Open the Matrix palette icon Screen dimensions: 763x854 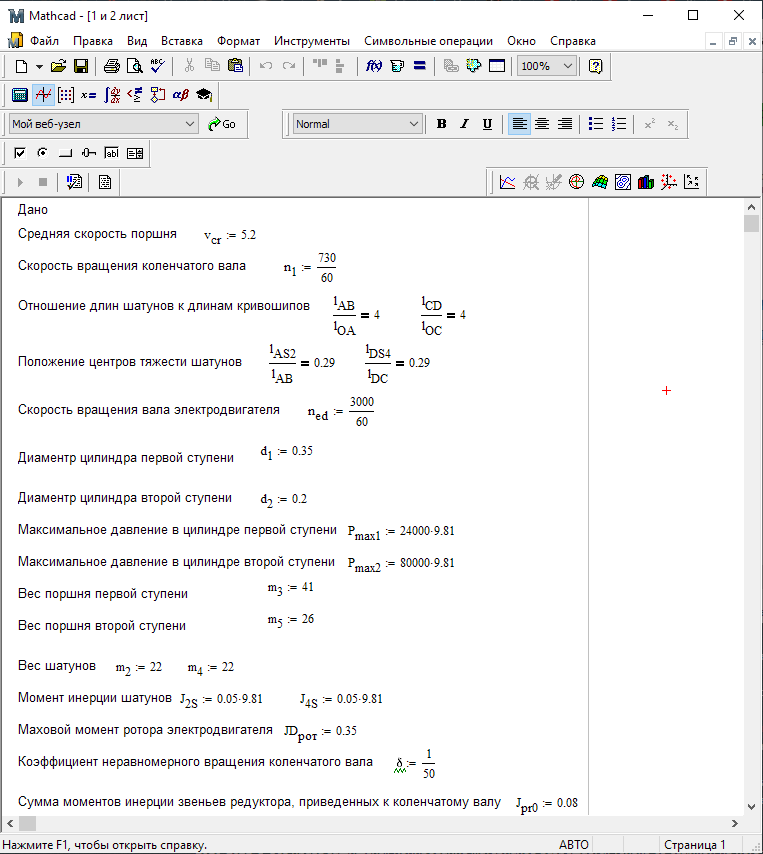coord(66,95)
